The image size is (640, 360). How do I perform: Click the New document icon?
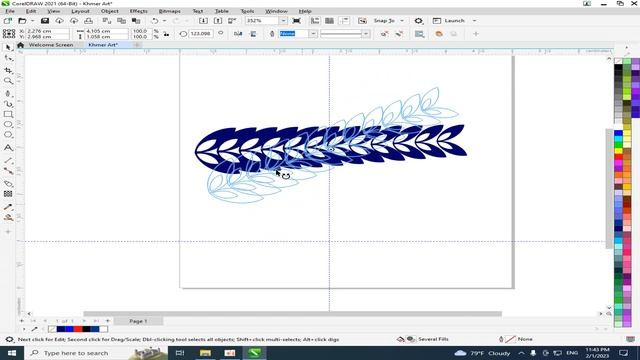coord(8,21)
